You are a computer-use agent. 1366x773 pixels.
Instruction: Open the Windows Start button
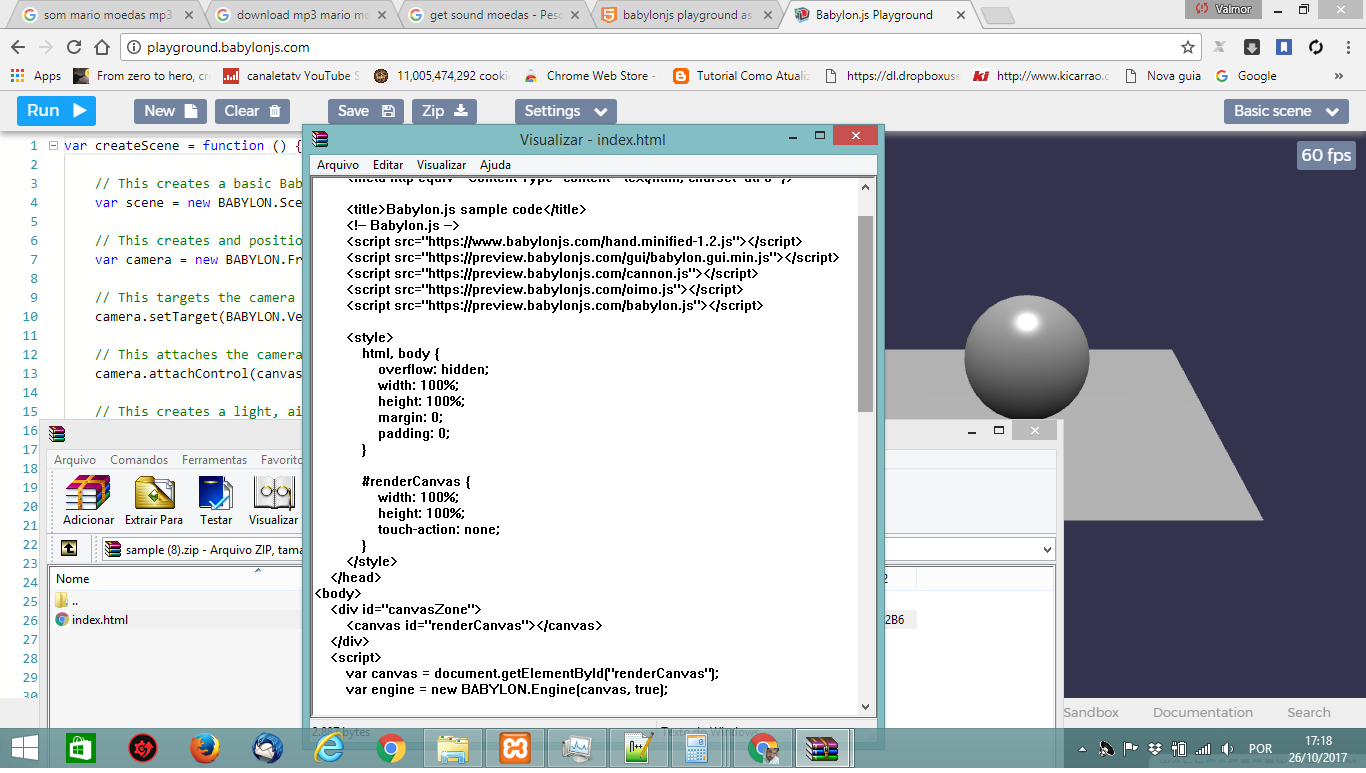[x=24, y=748]
